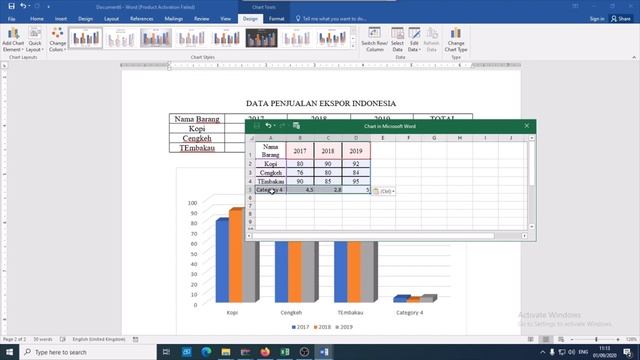
Task: Show hidden system tray icons
Action: 542,352
